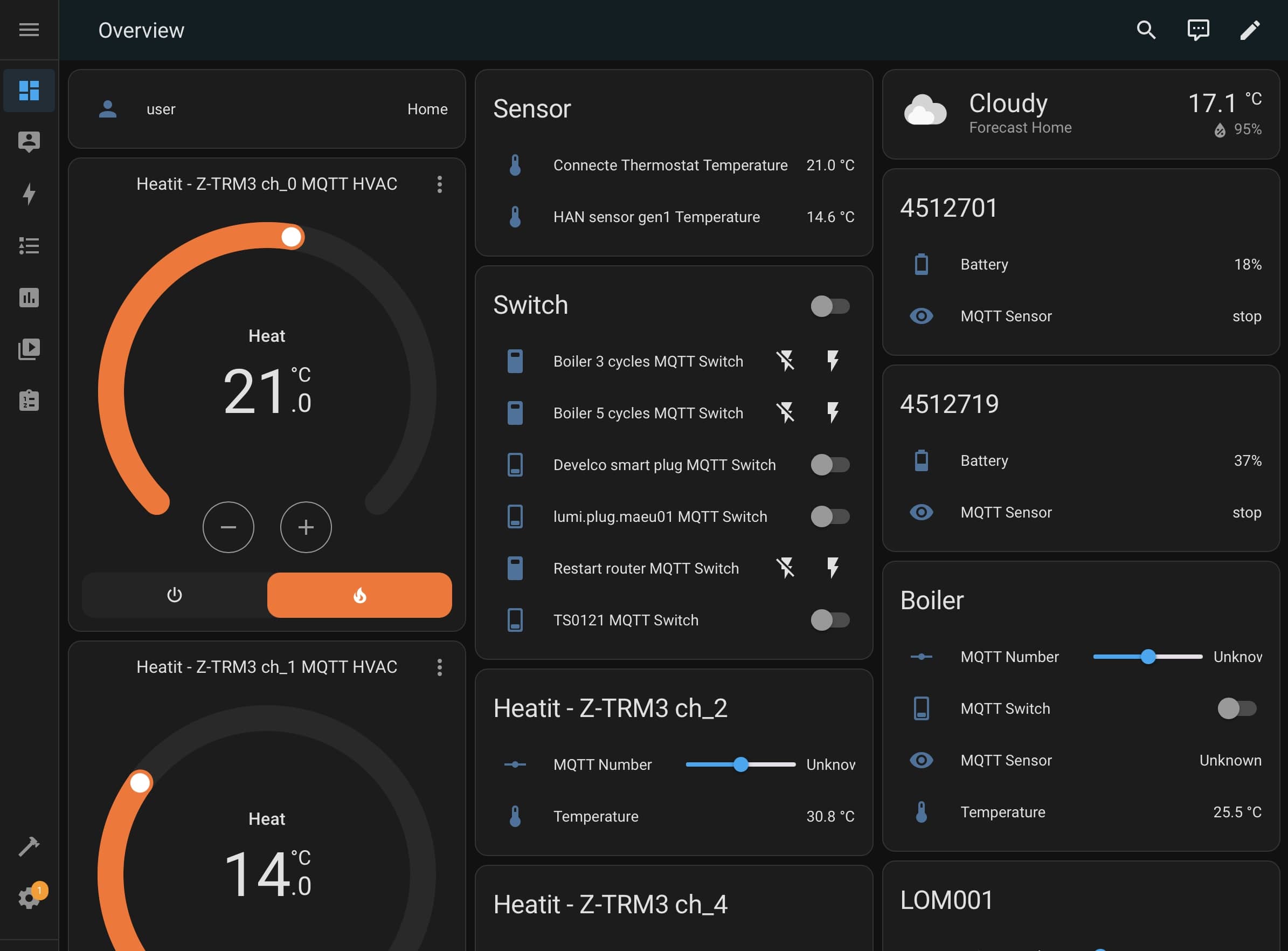This screenshot has width=1288, height=951.
Task: Click the pencil edit dashboard icon
Action: pyautogui.click(x=1249, y=30)
